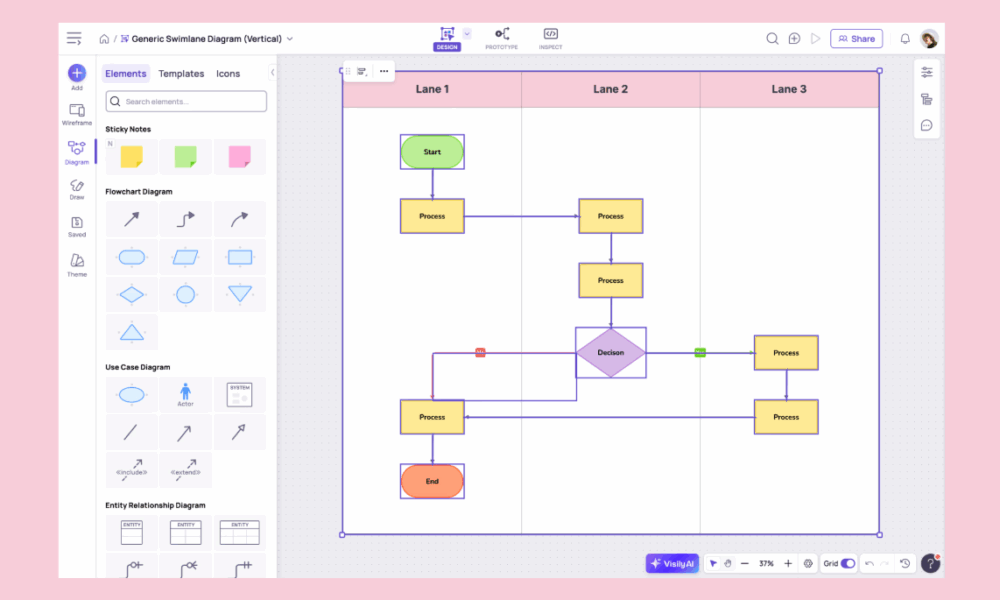Start presentation with the play icon
1000x600 pixels.
tap(816, 39)
